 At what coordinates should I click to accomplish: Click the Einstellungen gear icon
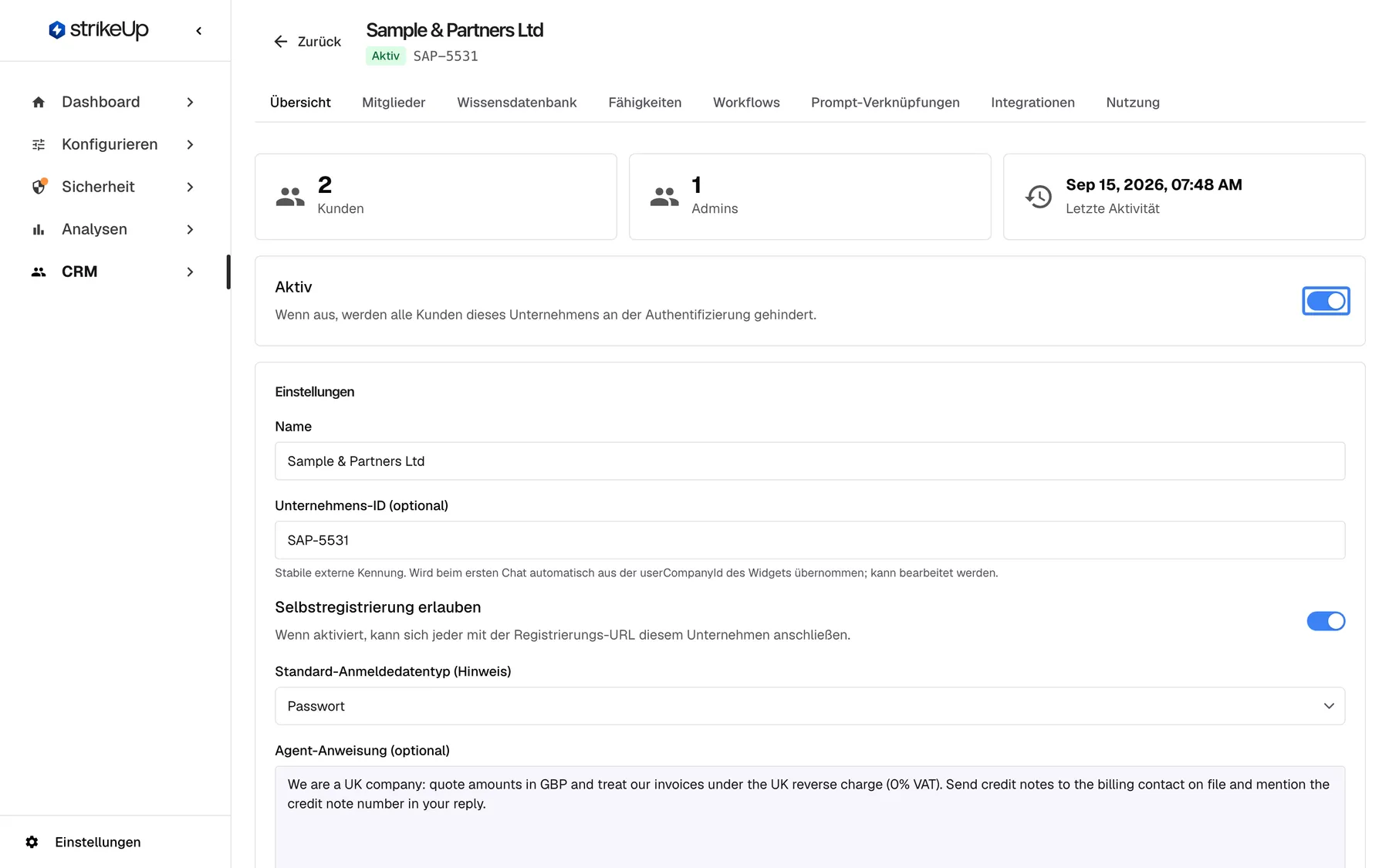[x=32, y=842]
